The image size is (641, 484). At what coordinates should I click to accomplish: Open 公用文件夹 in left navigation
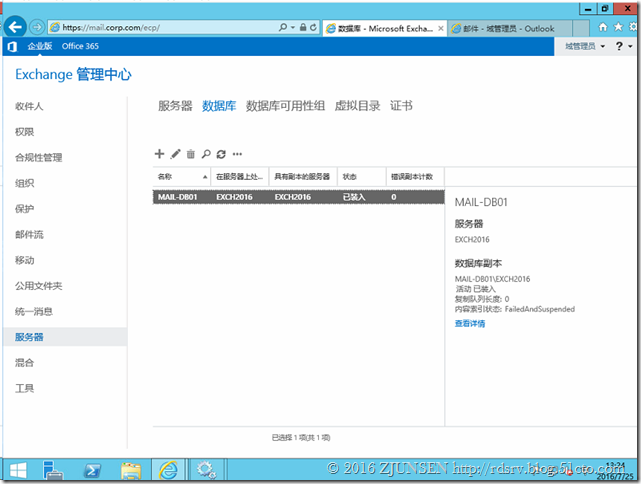38,286
